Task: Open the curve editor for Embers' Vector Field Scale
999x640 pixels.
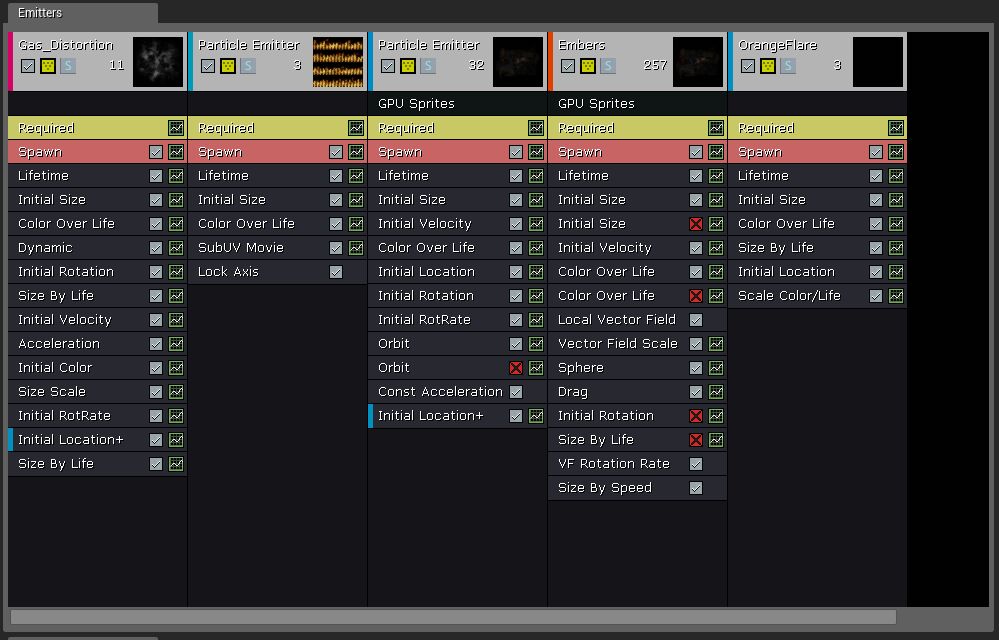Action: click(716, 343)
